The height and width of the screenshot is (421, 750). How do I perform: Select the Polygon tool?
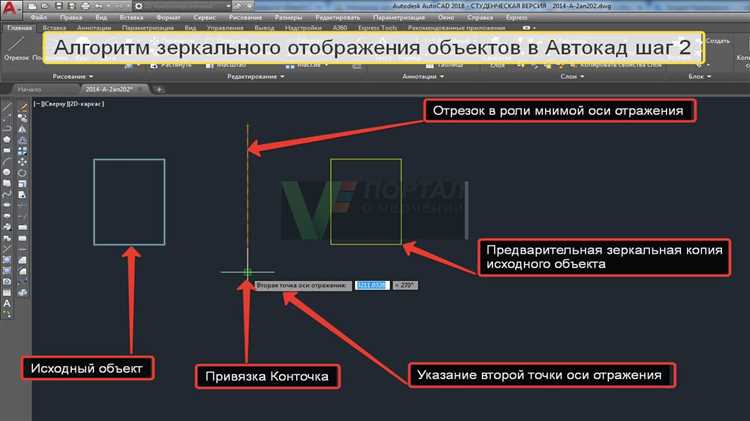[7, 140]
